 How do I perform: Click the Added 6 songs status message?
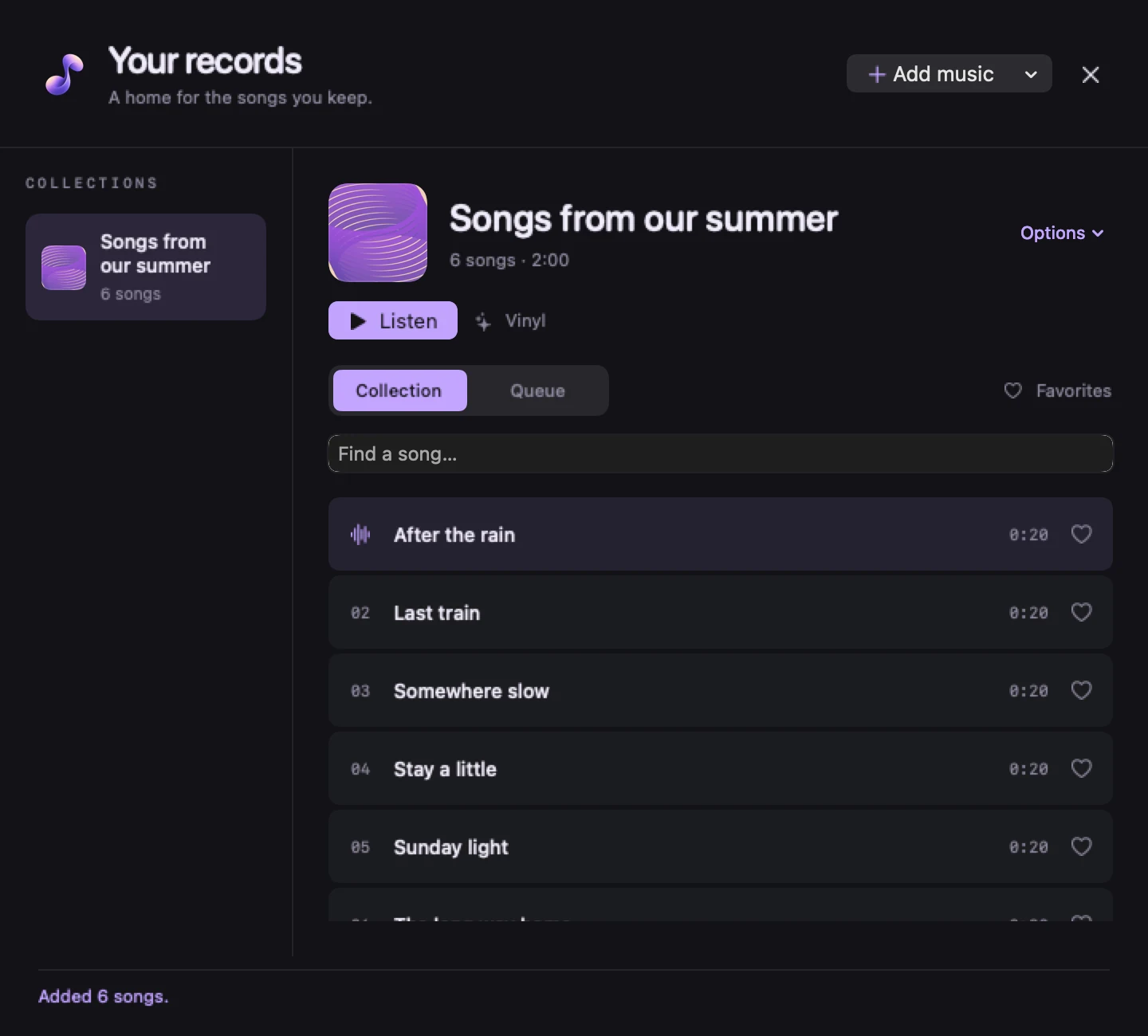[x=104, y=996]
